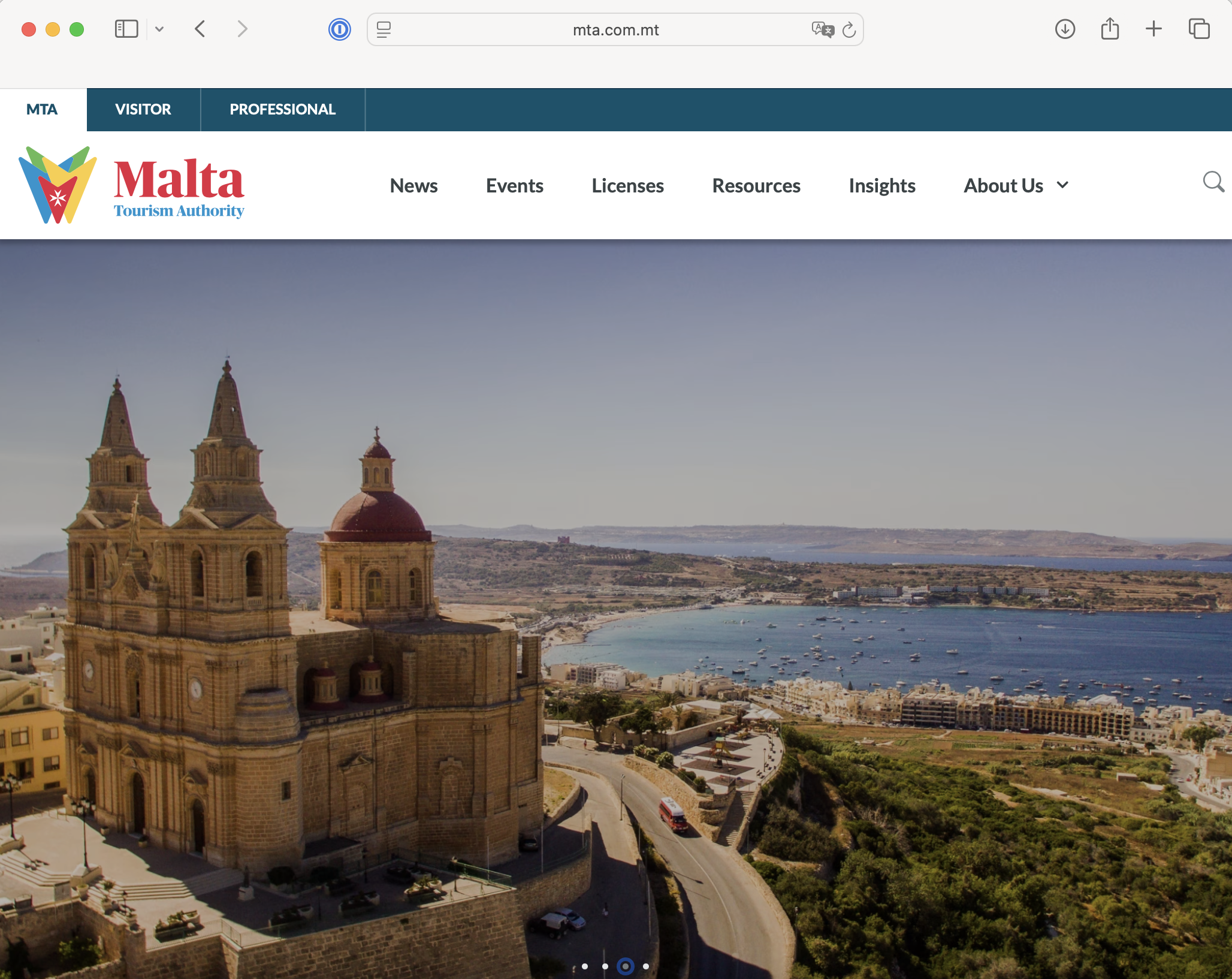
Task: Open the downloads icon
Action: tap(1065, 29)
